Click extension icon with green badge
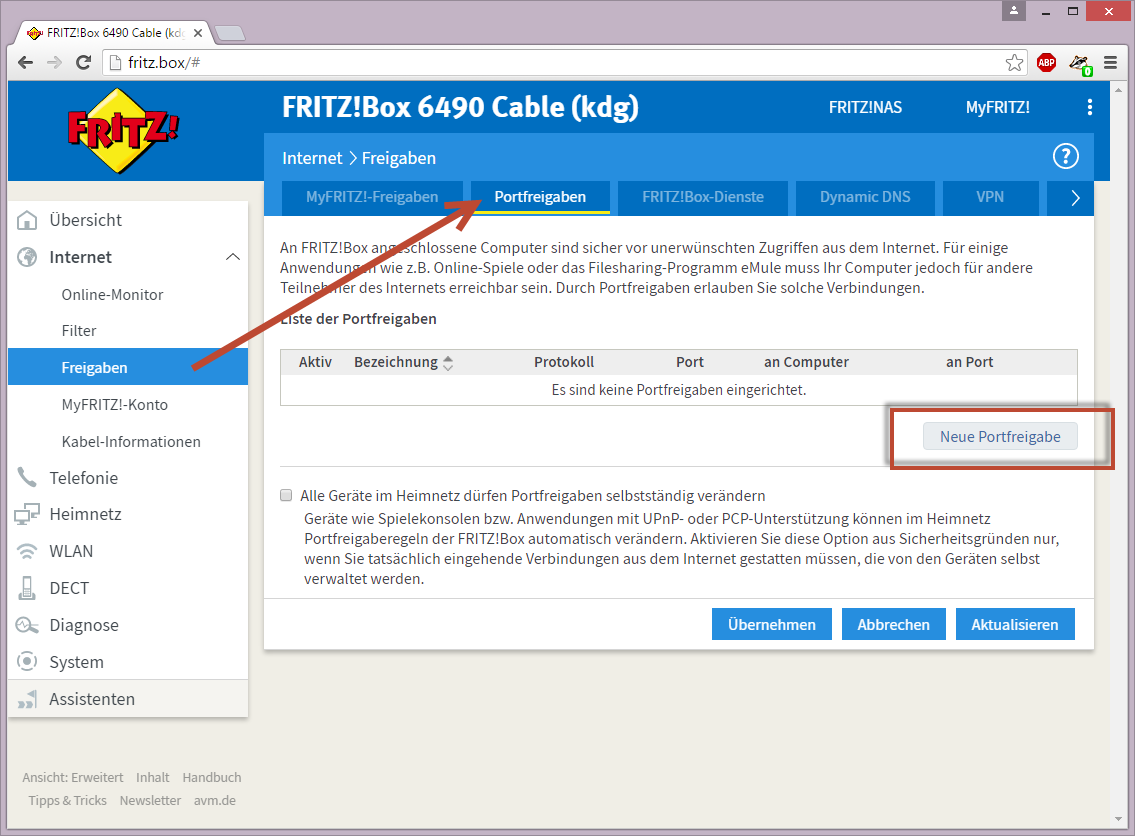Screen dimensions: 1135x836 click(x=1080, y=64)
